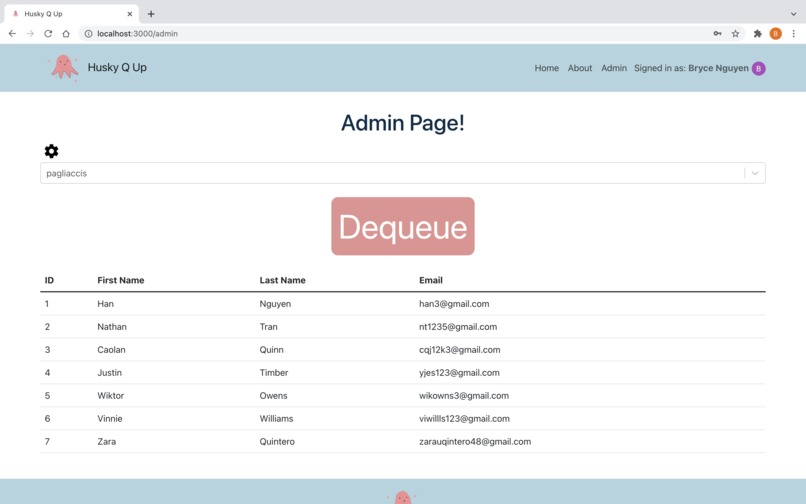Go to Home in navbar
806x504 pixels.
(546, 68)
